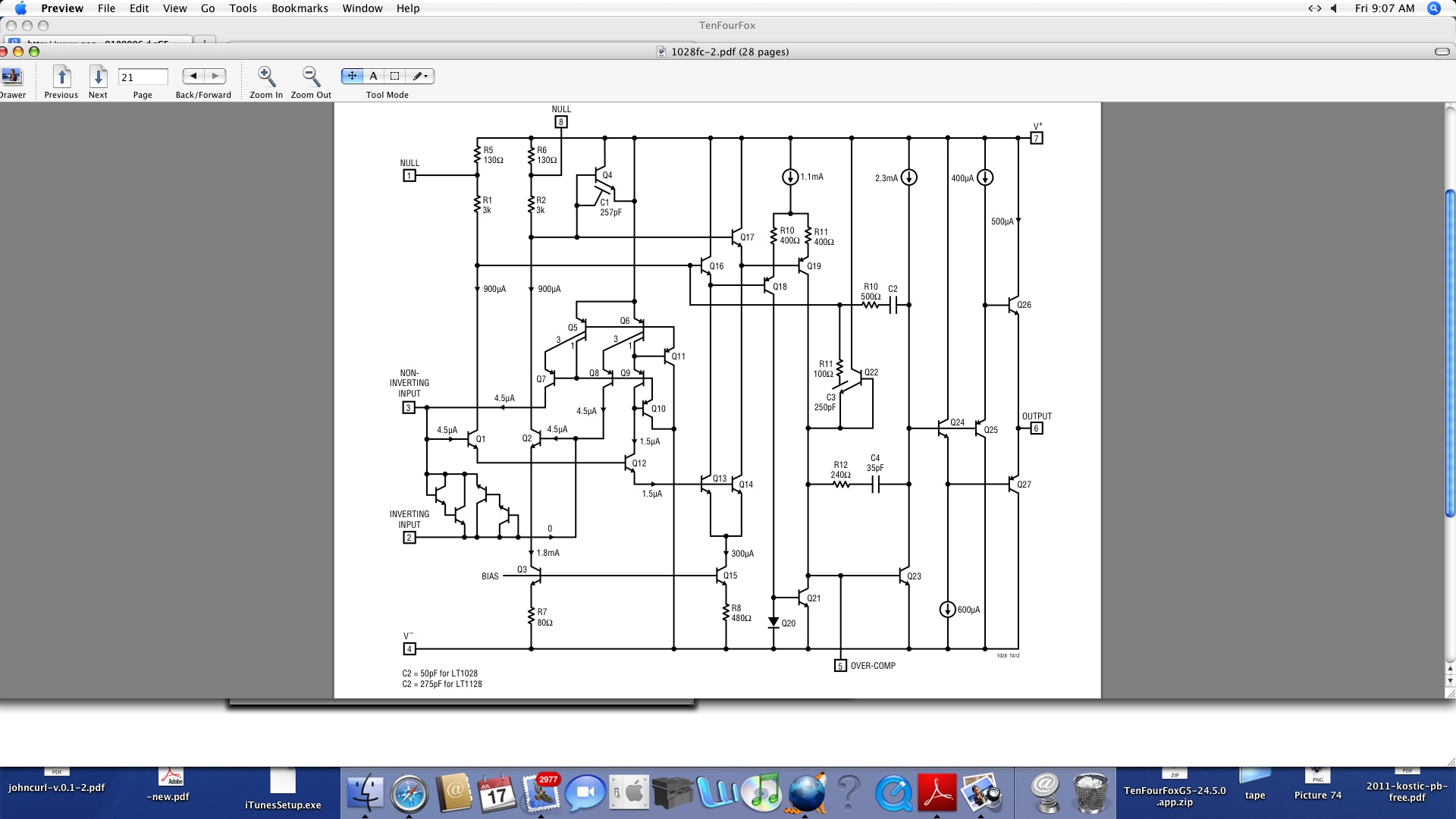1456x819 pixels.
Task: Click the script menu icon in the menu bar
Action: (1314, 8)
